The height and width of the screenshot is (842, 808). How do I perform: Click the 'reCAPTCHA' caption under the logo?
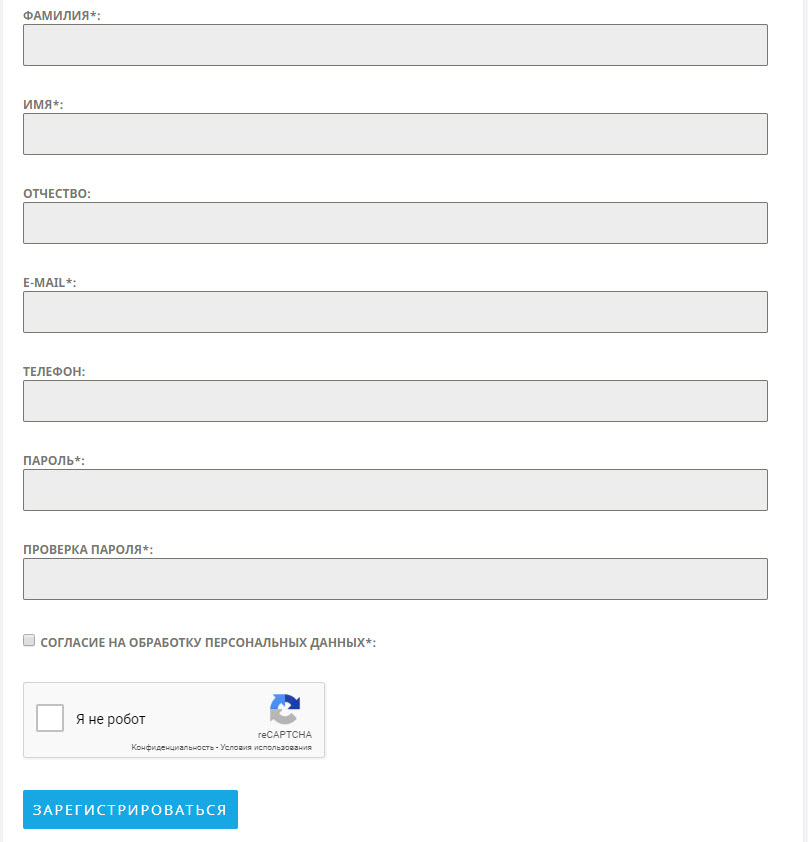tap(285, 734)
